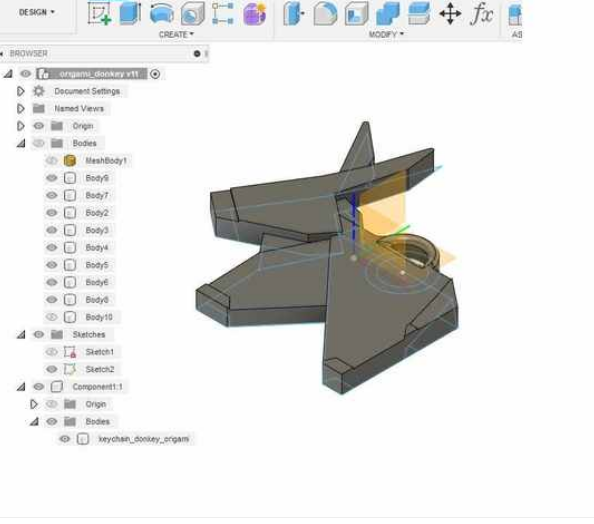Image resolution: width=594 pixels, height=524 pixels.
Task: Click the Sketch1 sketch icon
Action: tap(70, 352)
